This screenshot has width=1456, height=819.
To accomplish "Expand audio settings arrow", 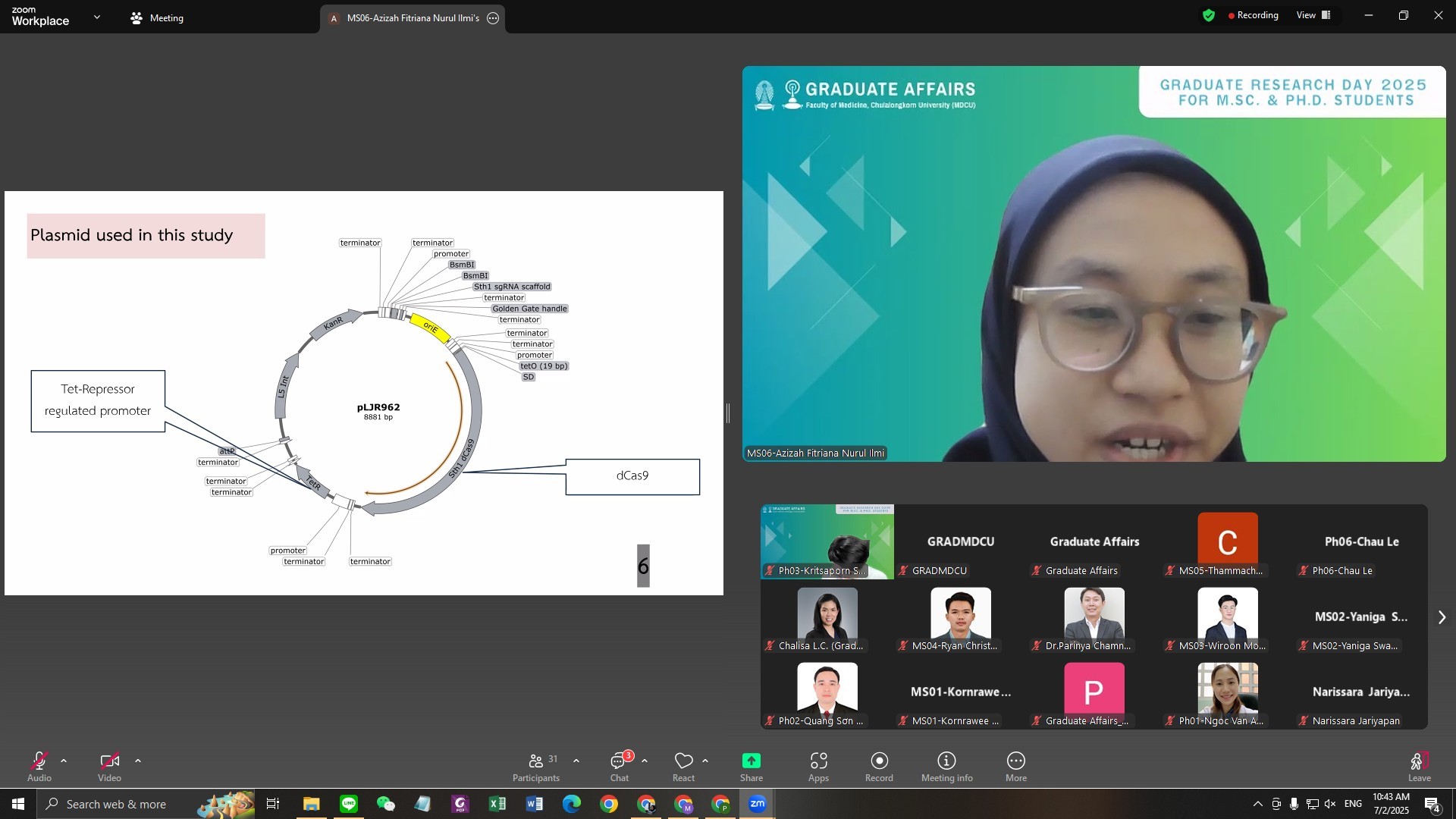I will pos(64,761).
